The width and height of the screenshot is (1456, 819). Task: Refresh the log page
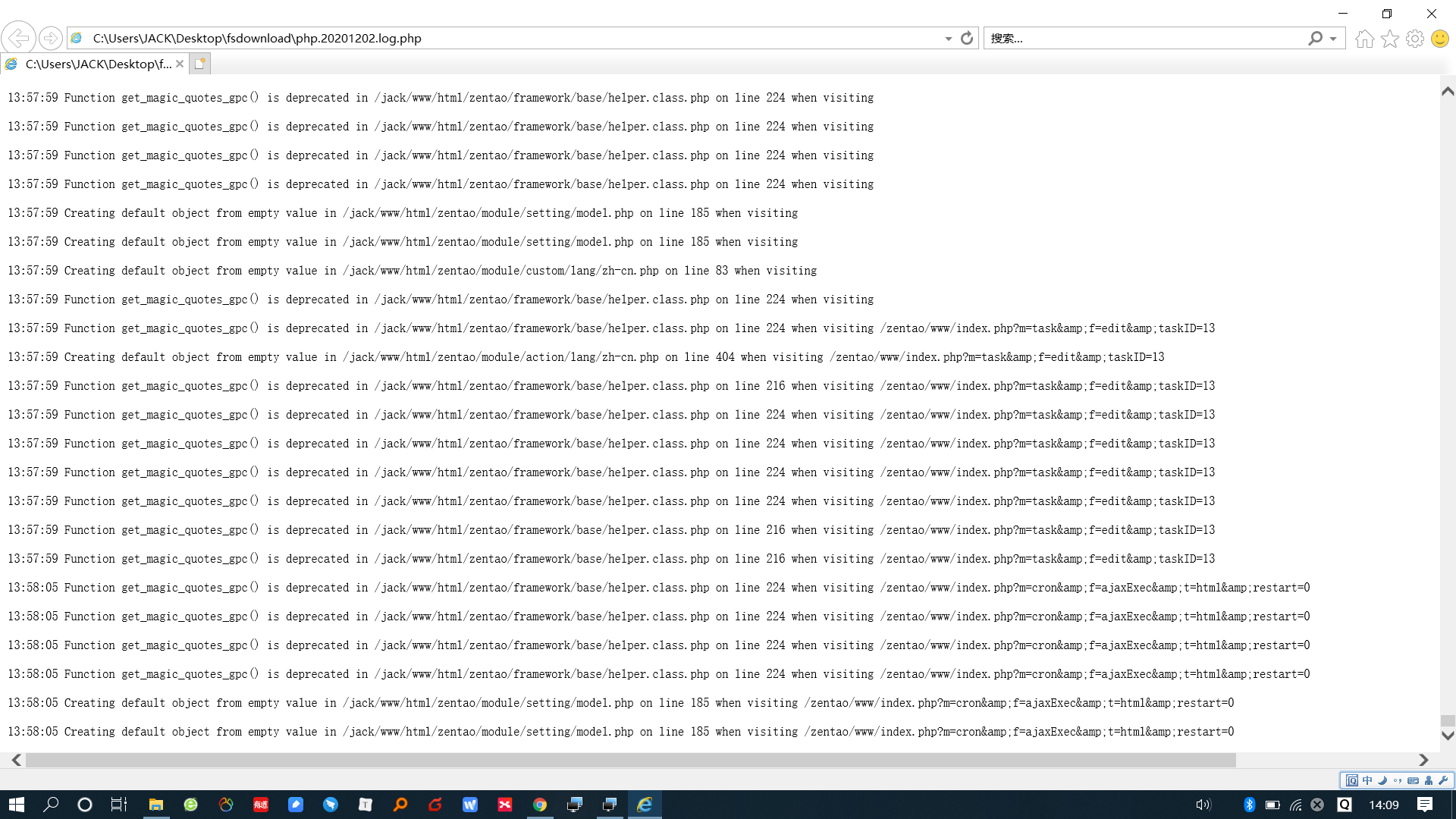tap(966, 38)
